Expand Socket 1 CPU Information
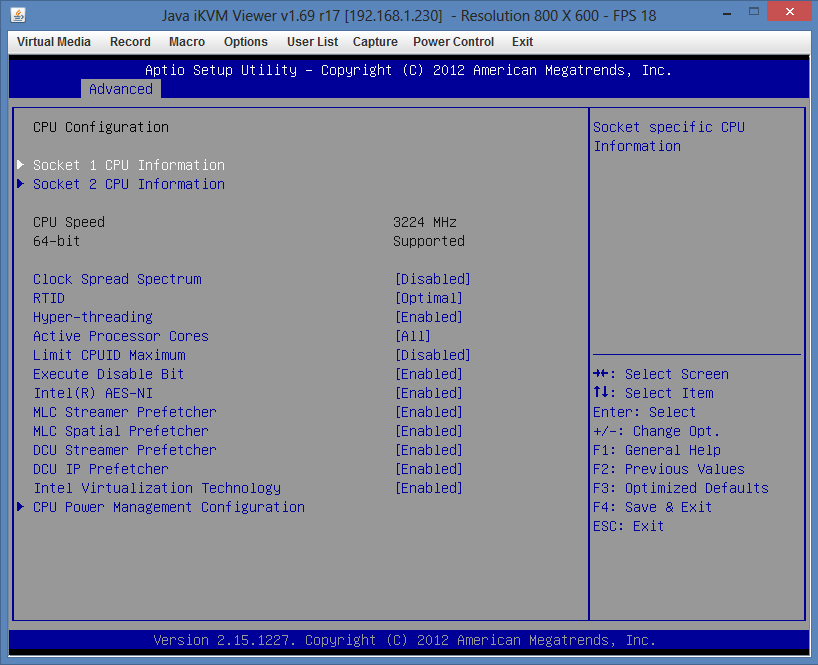The height and width of the screenshot is (665, 818). click(x=128, y=165)
